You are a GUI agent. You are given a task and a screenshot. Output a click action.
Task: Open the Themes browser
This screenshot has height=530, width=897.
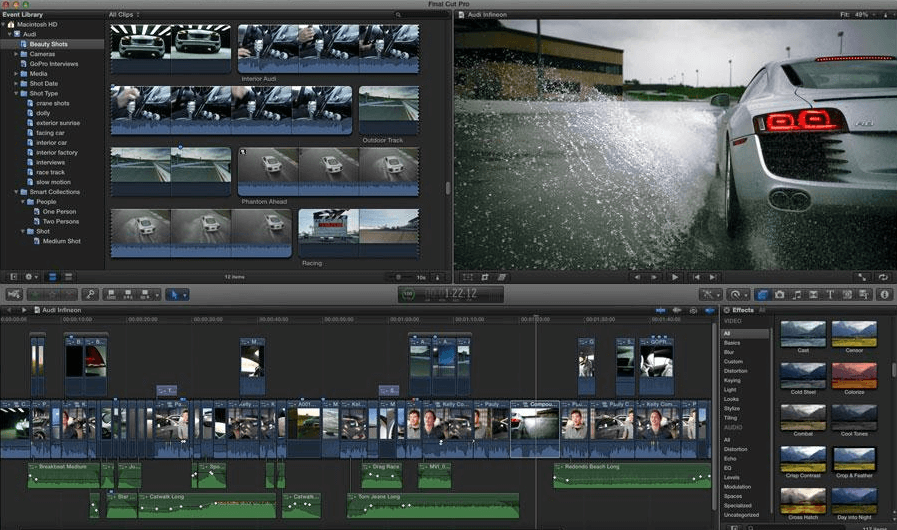point(864,294)
